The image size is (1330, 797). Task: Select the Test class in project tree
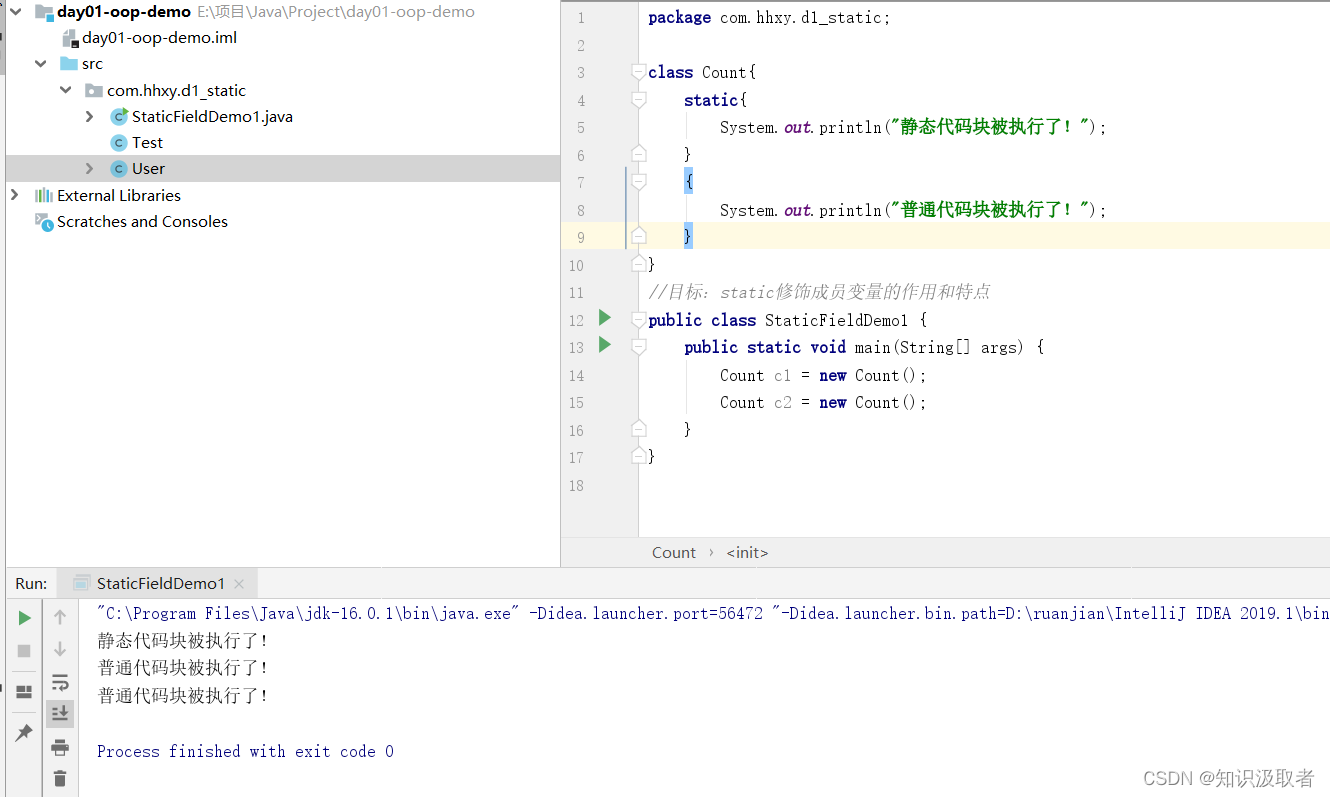pyautogui.click(x=147, y=142)
